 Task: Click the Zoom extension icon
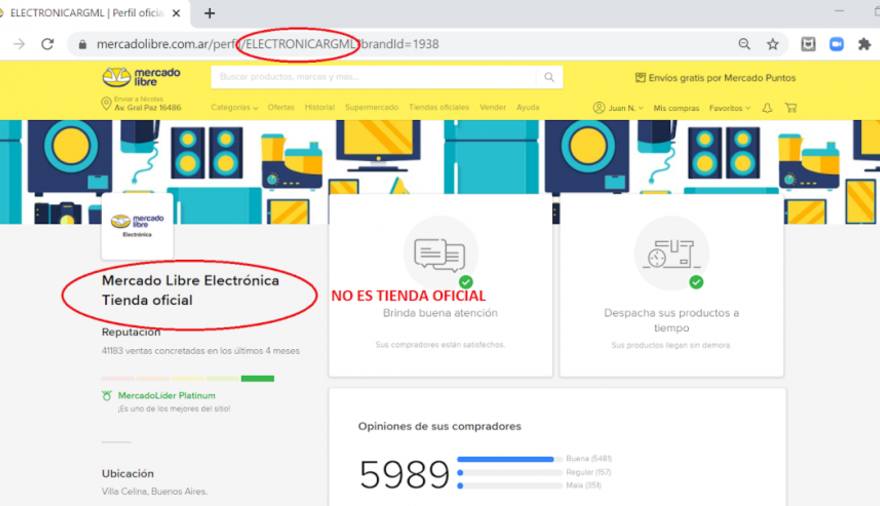coord(835,44)
